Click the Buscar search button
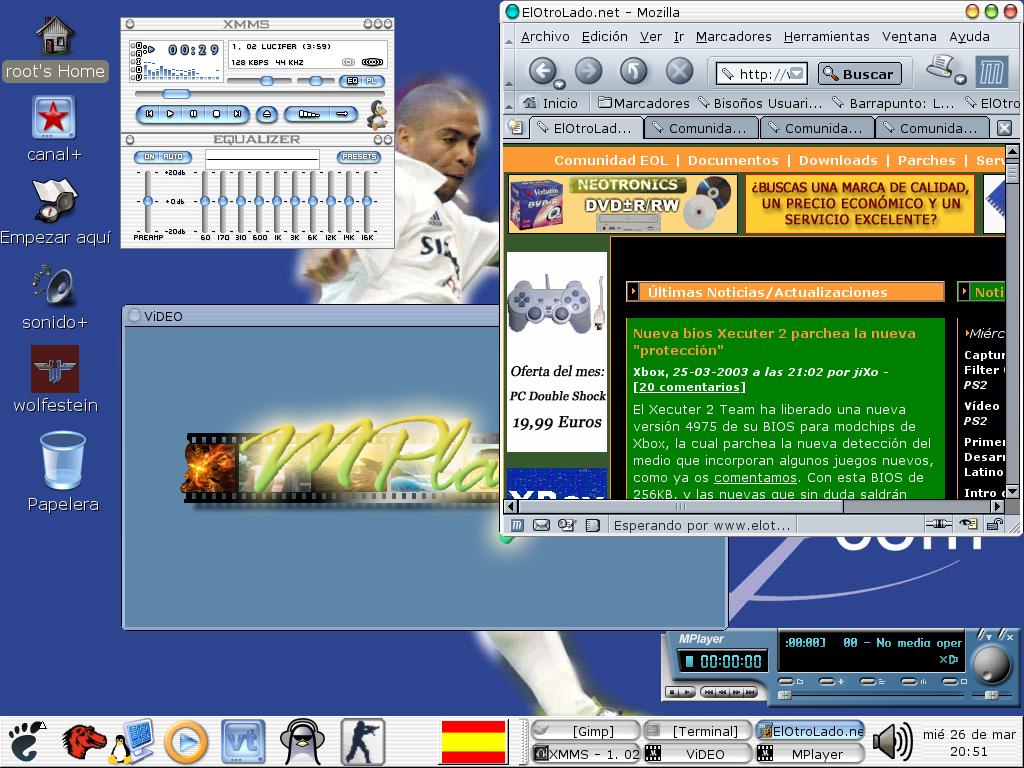The image size is (1024, 768). tap(859, 74)
